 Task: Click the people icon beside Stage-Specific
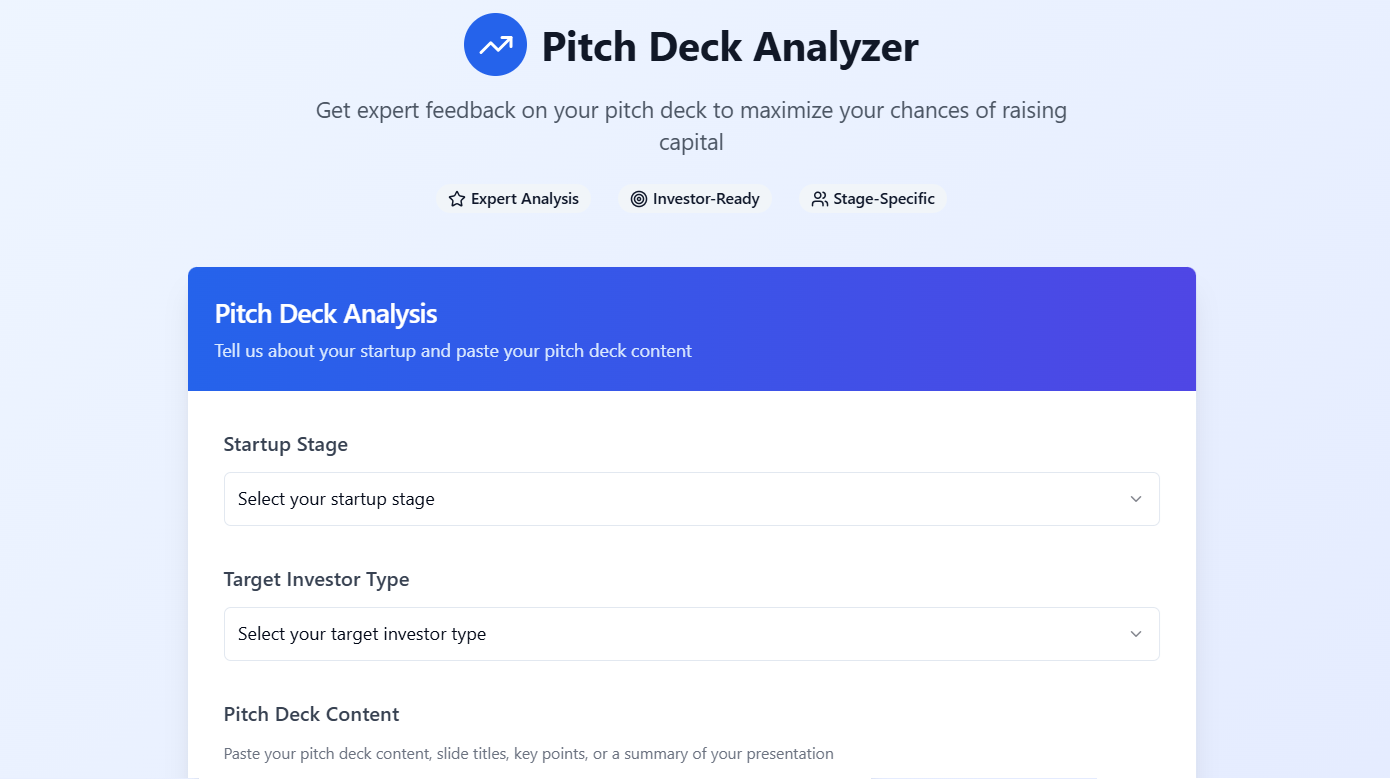pyautogui.click(x=819, y=199)
